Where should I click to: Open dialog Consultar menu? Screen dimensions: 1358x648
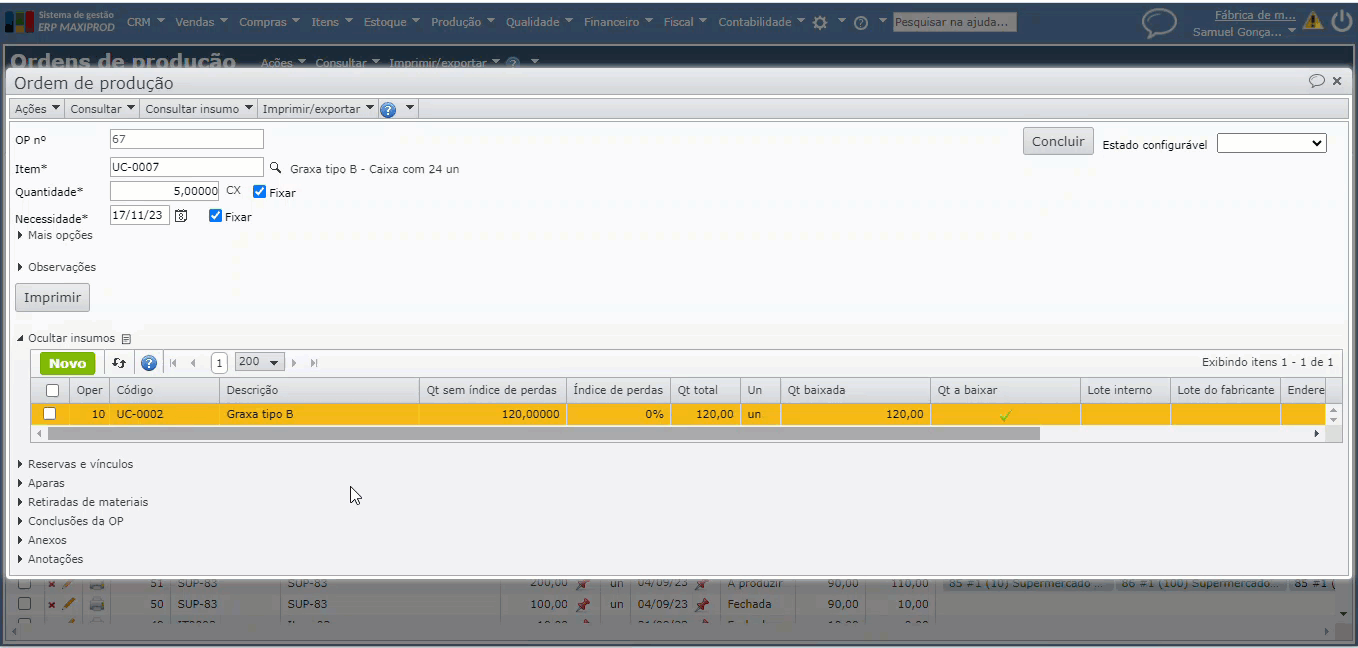point(103,109)
